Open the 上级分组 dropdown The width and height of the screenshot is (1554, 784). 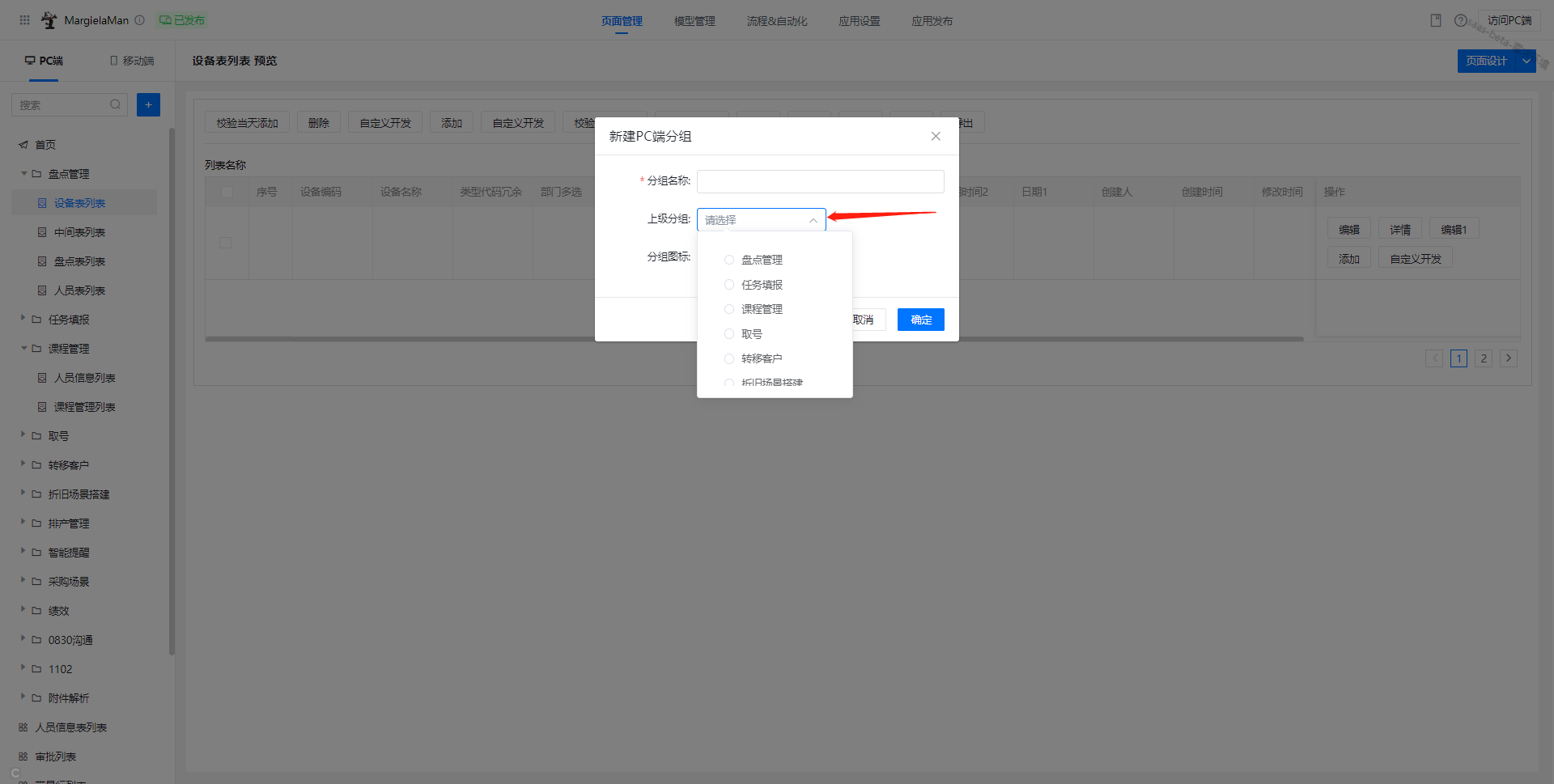click(761, 220)
